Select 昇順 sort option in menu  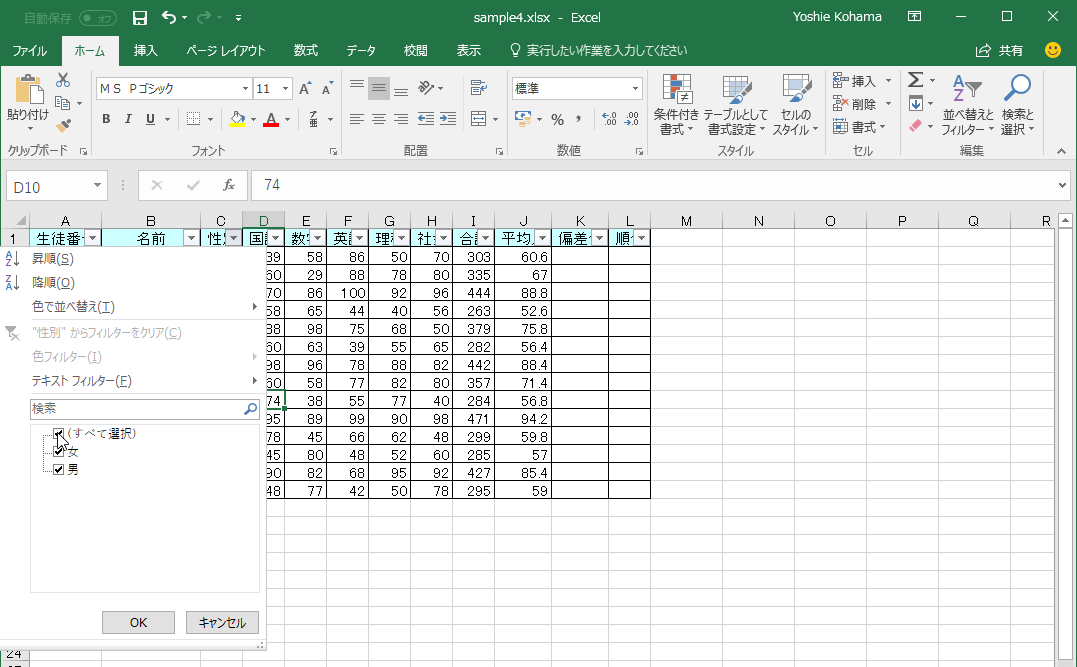(53, 259)
